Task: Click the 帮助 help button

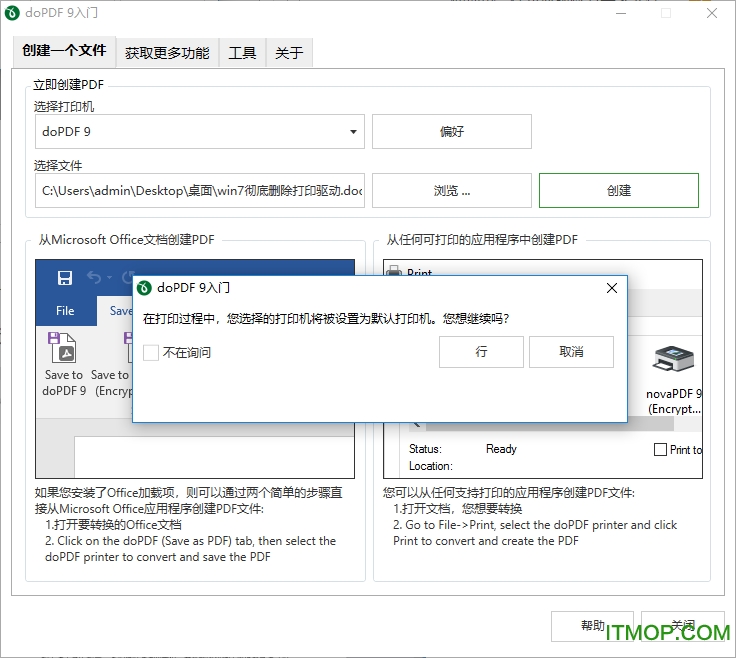Action: (x=592, y=626)
